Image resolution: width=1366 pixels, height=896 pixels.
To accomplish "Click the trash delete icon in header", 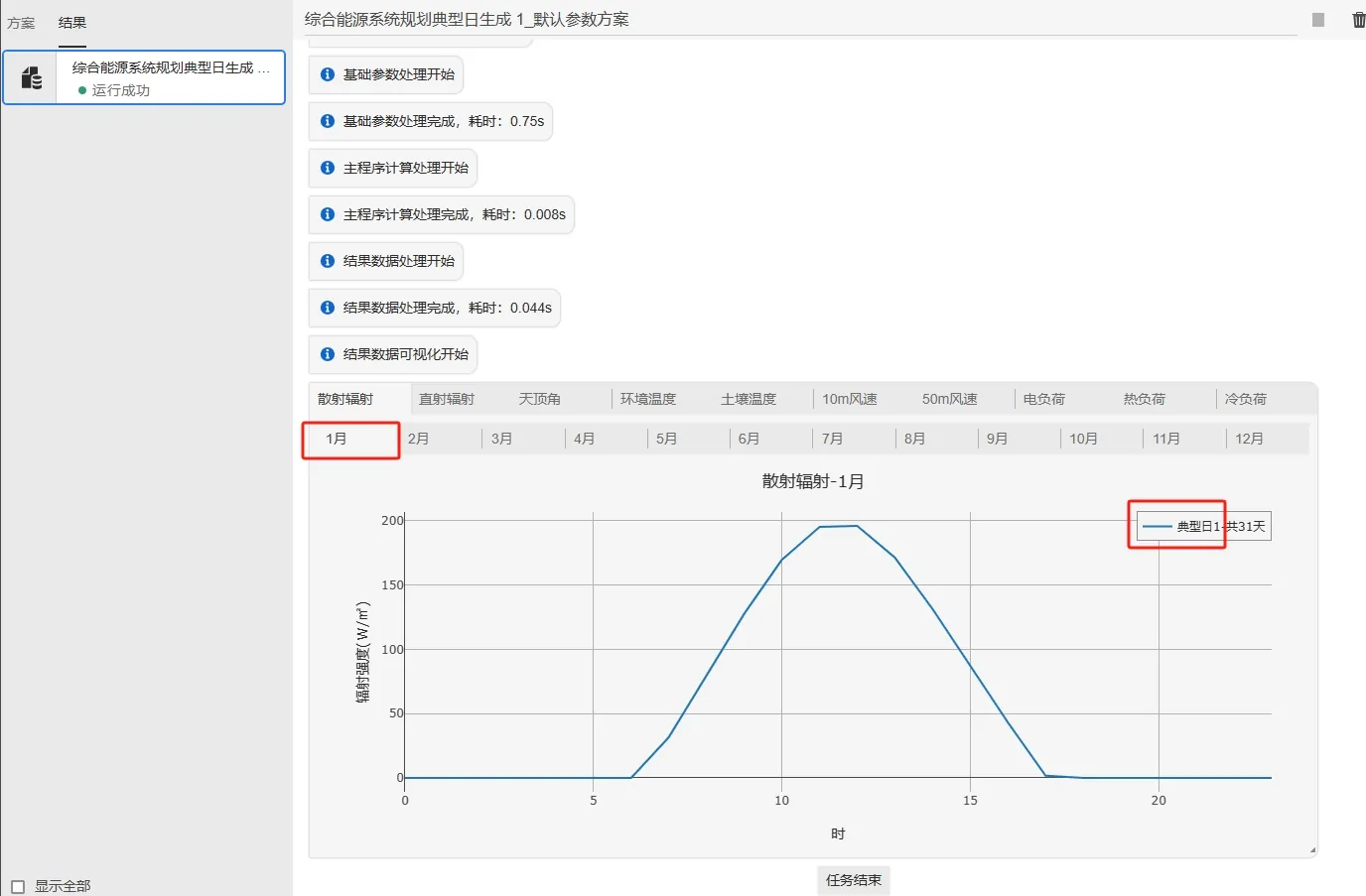I will 1358,20.
